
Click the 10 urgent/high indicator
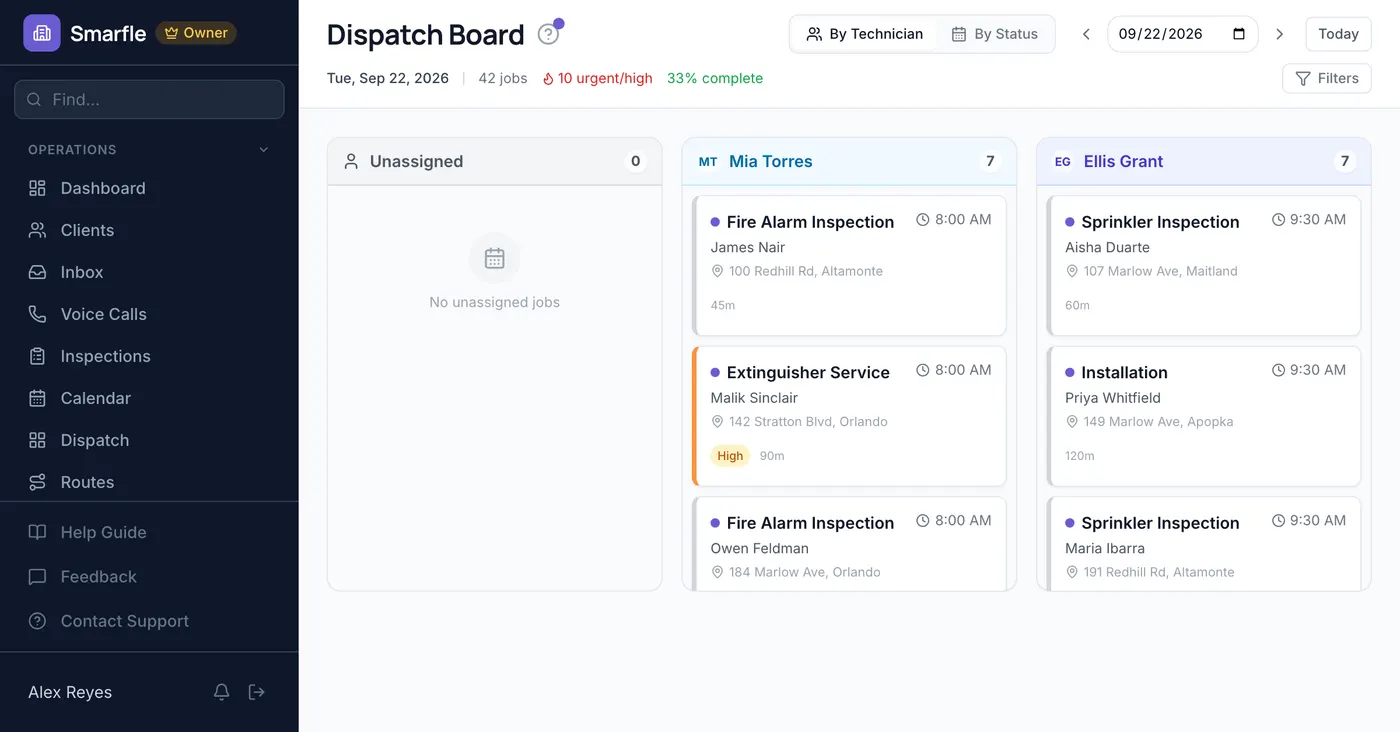(597, 78)
